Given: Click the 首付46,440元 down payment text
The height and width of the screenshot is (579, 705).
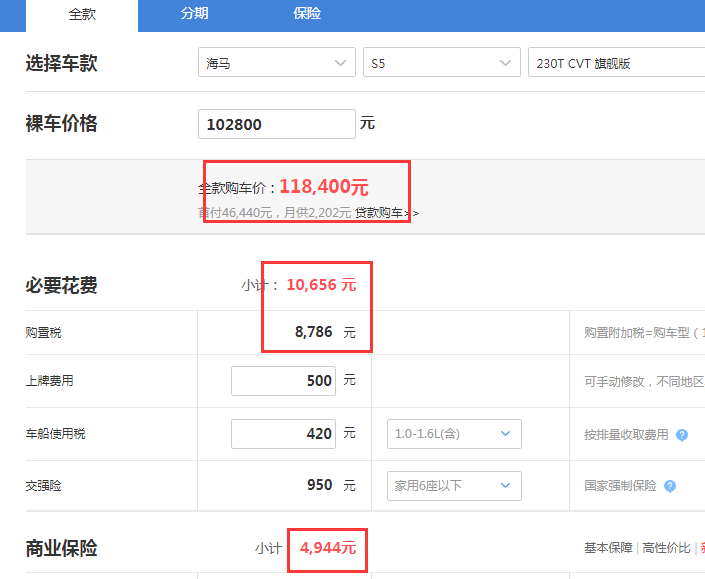Looking at the screenshot, I should tap(235, 213).
